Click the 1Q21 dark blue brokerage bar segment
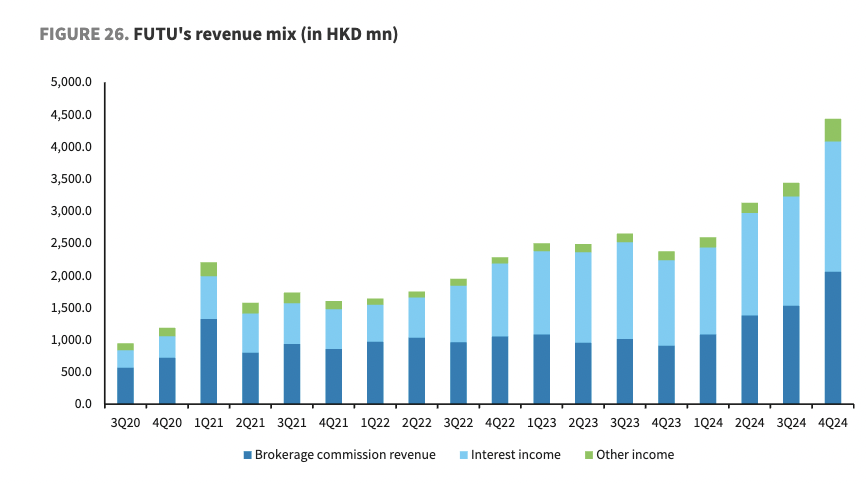This screenshot has height=484, width=866. [x=209, y=361]
